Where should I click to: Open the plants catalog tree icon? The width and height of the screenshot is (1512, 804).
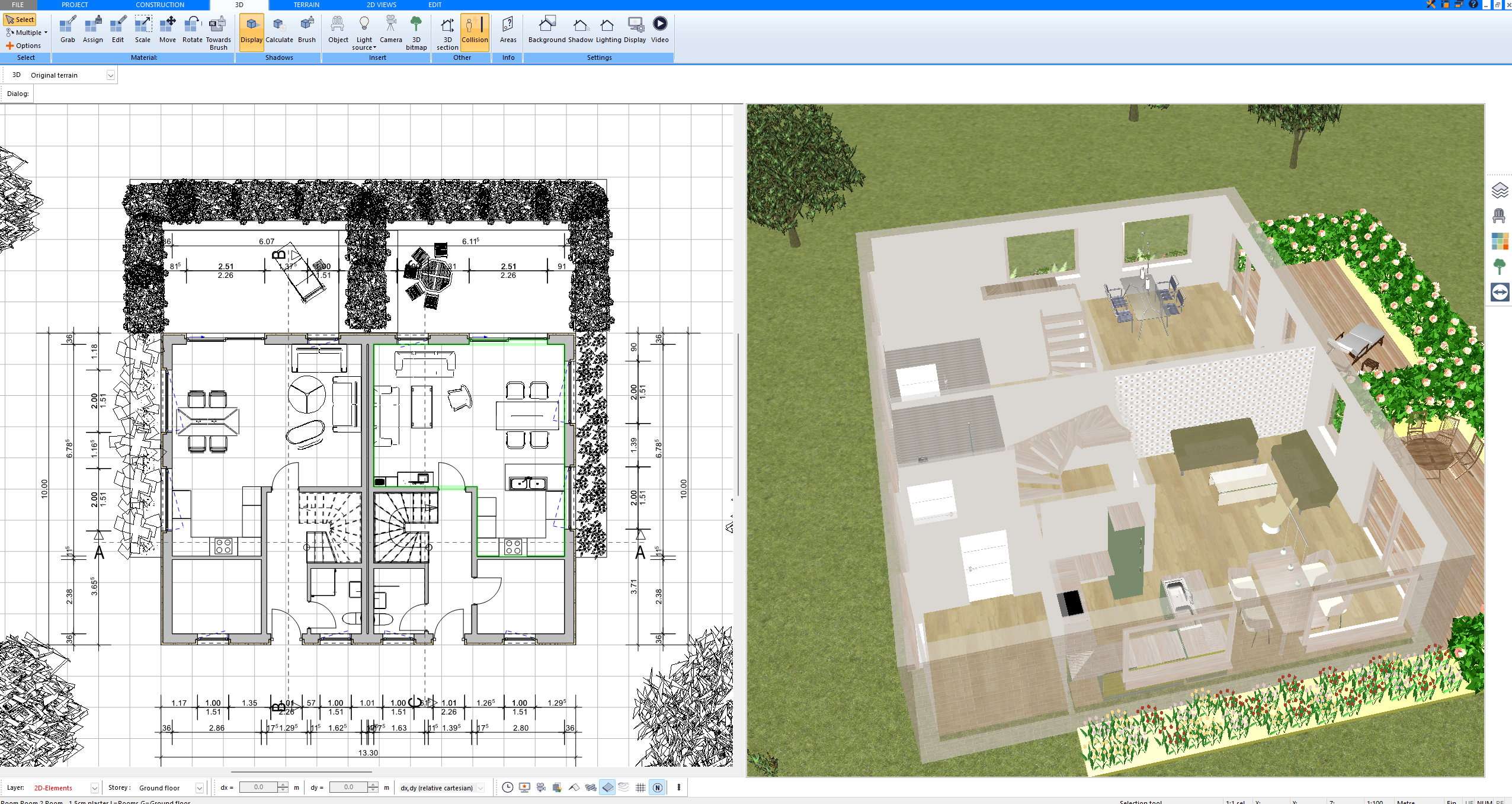click(1500, 267)
